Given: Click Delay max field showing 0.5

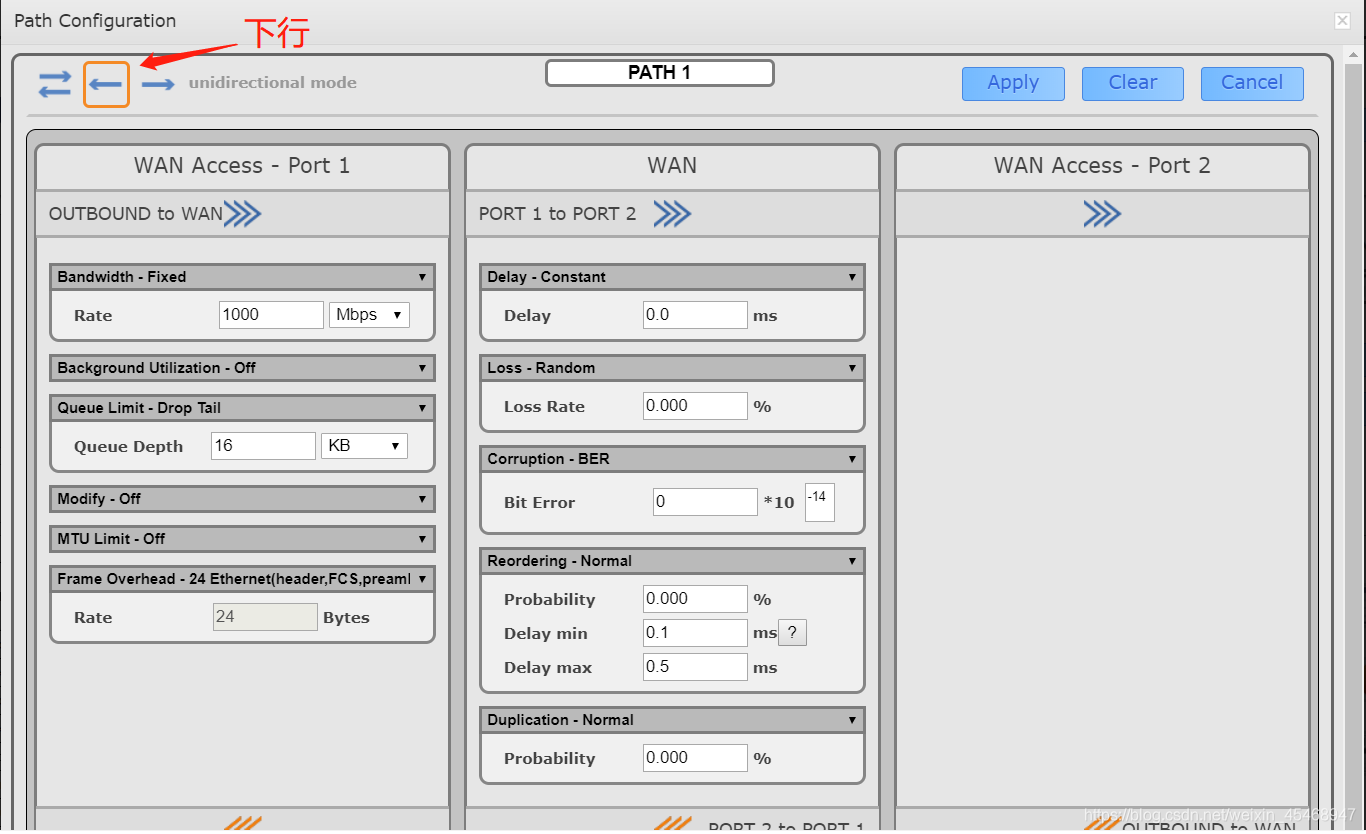Looking at the screenshot, I should 695,667.
